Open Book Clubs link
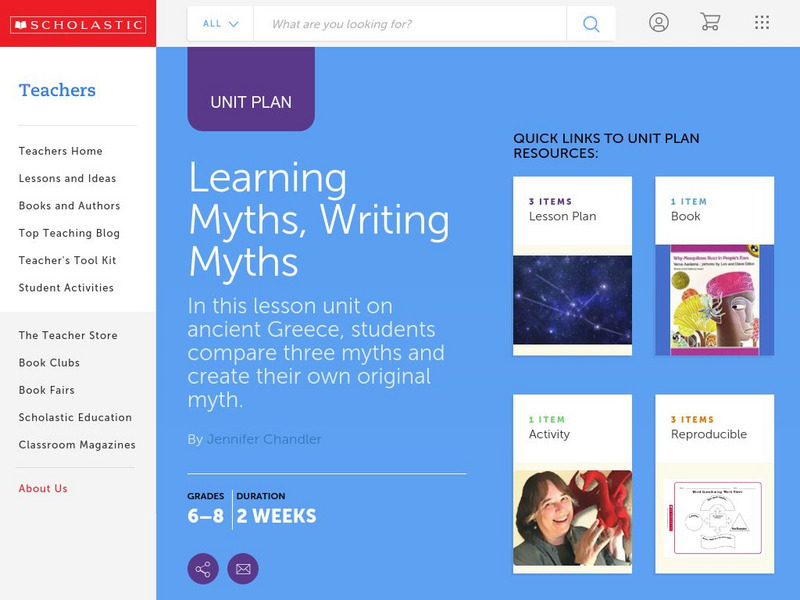Screen dimensions: 800x600 (x=49, y=363)
